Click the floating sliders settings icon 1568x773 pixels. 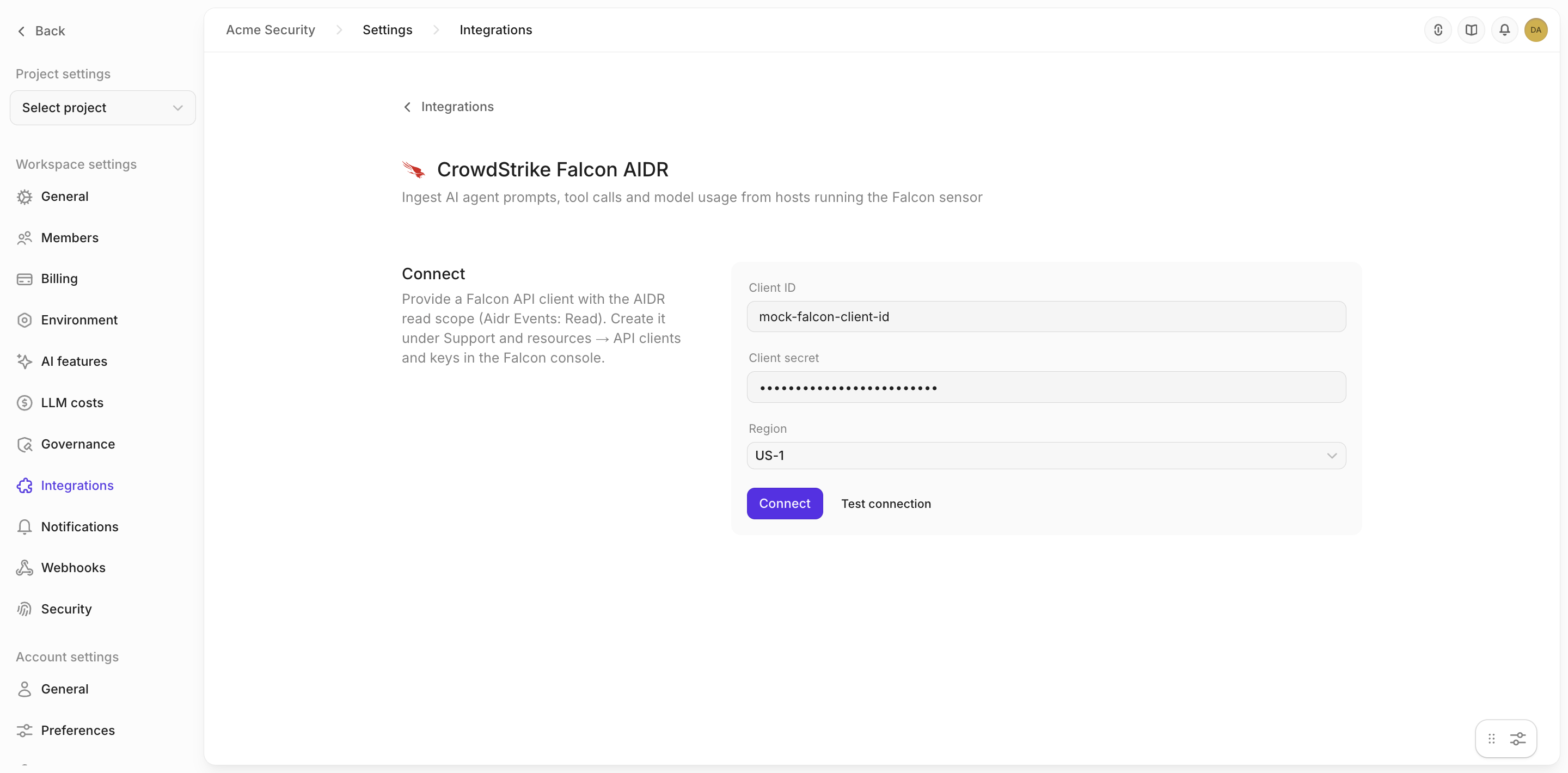click(x=1518, y=739)
